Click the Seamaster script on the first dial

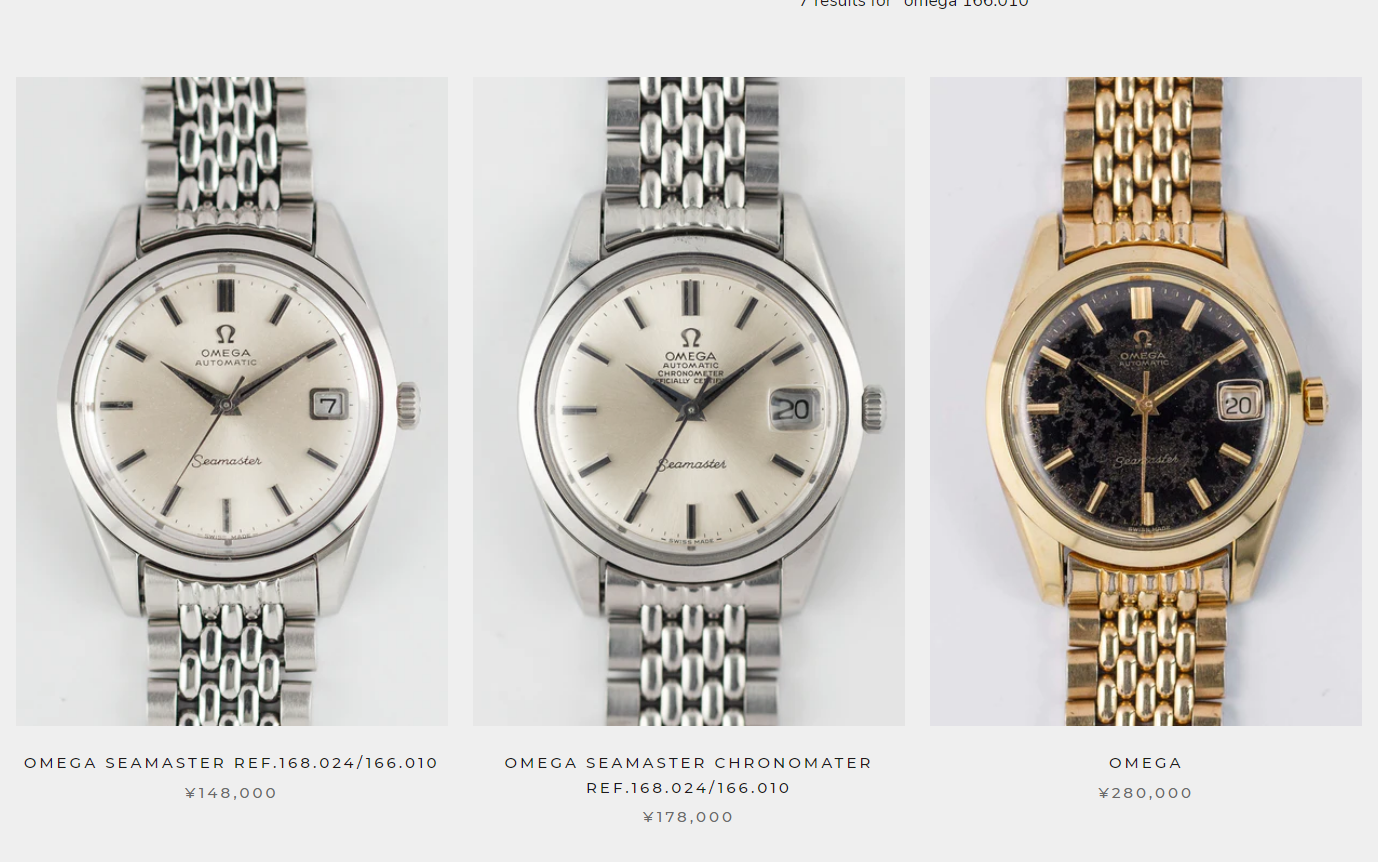pyautogui.click(x=227, y=461)
